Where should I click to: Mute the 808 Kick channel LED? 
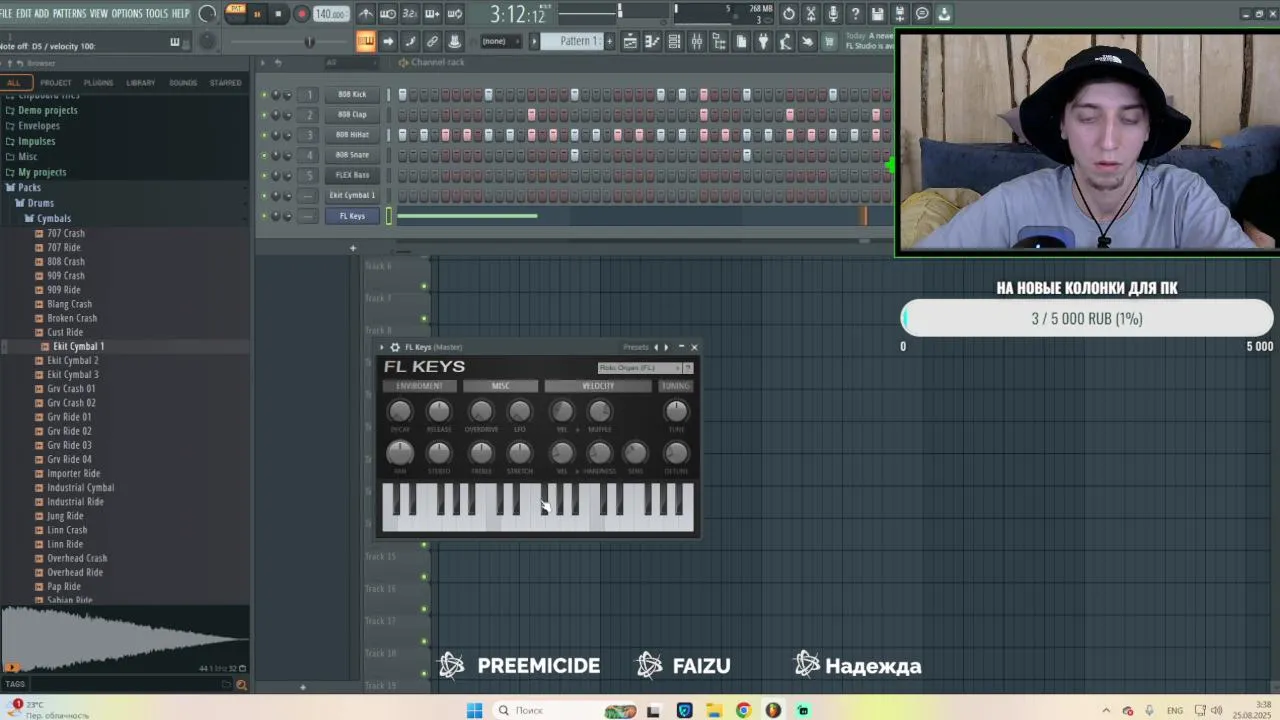point(264,95)
